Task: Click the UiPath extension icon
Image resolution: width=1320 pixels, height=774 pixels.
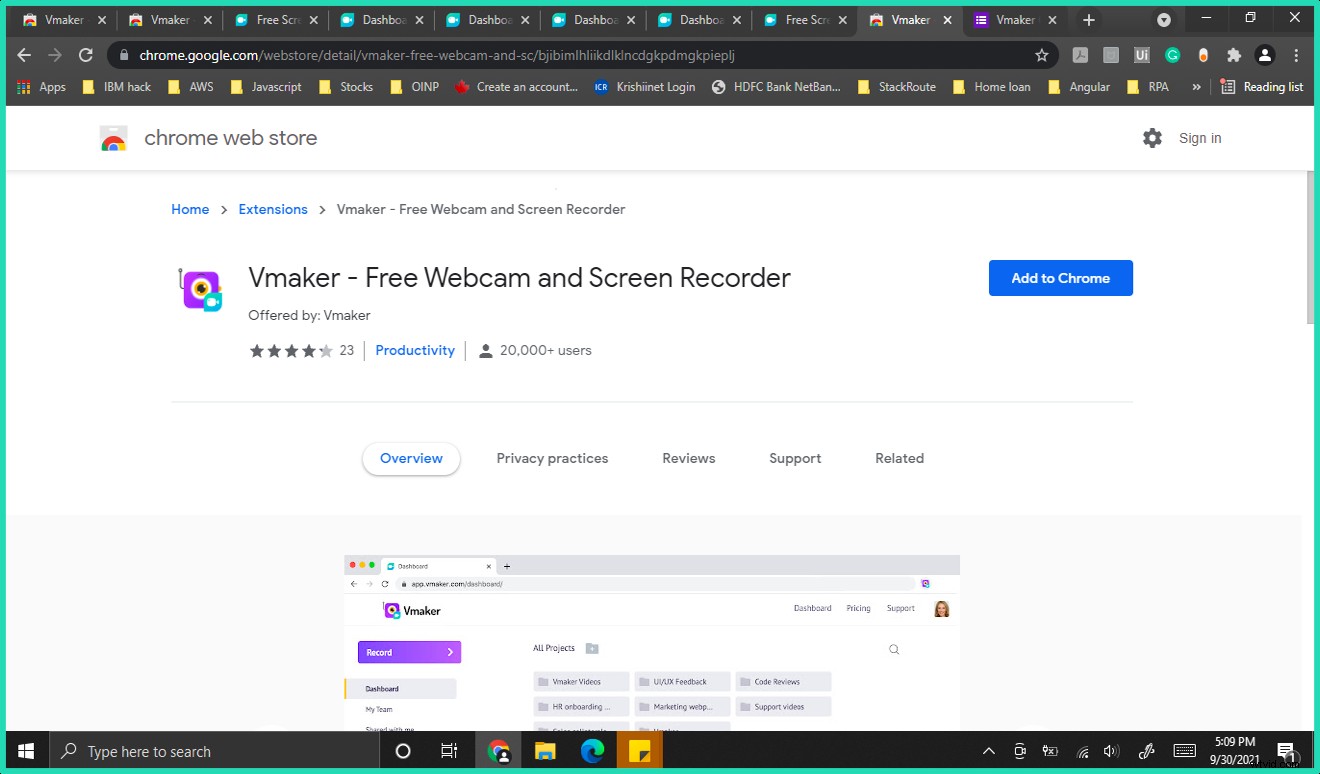Action: pyautogui.click(x=1142, y=55)
